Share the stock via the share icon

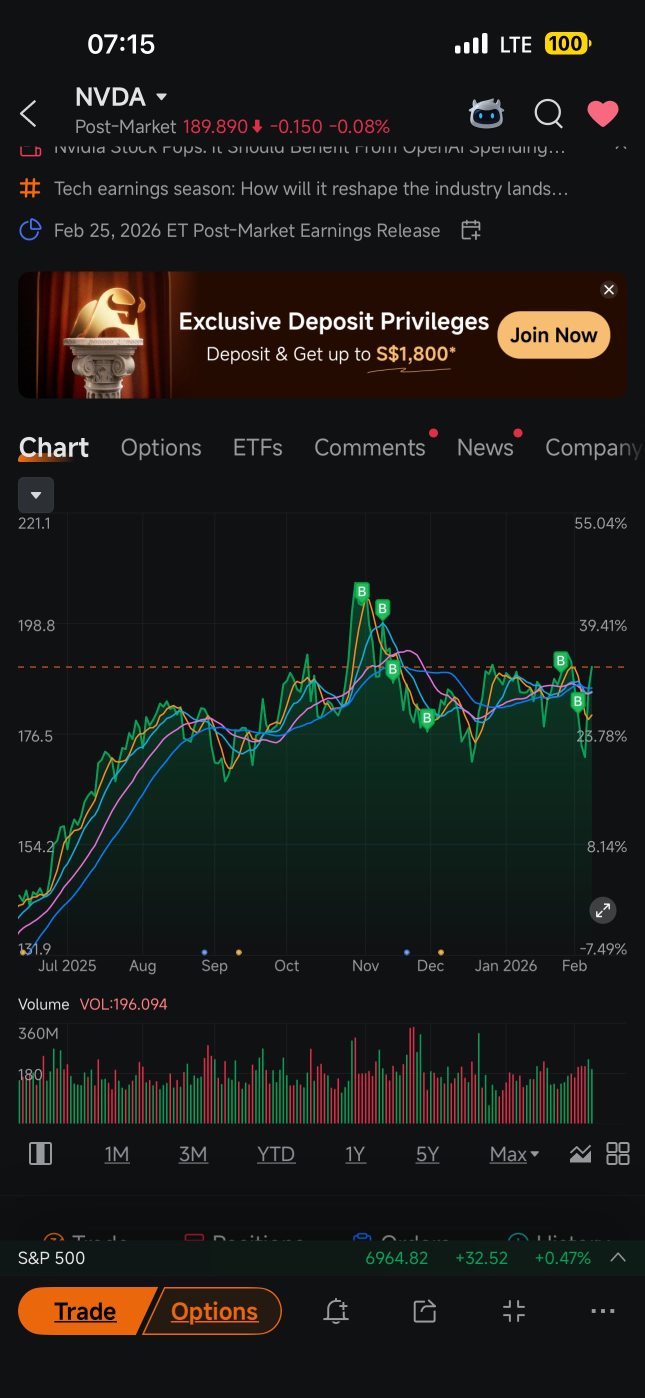424,1311
